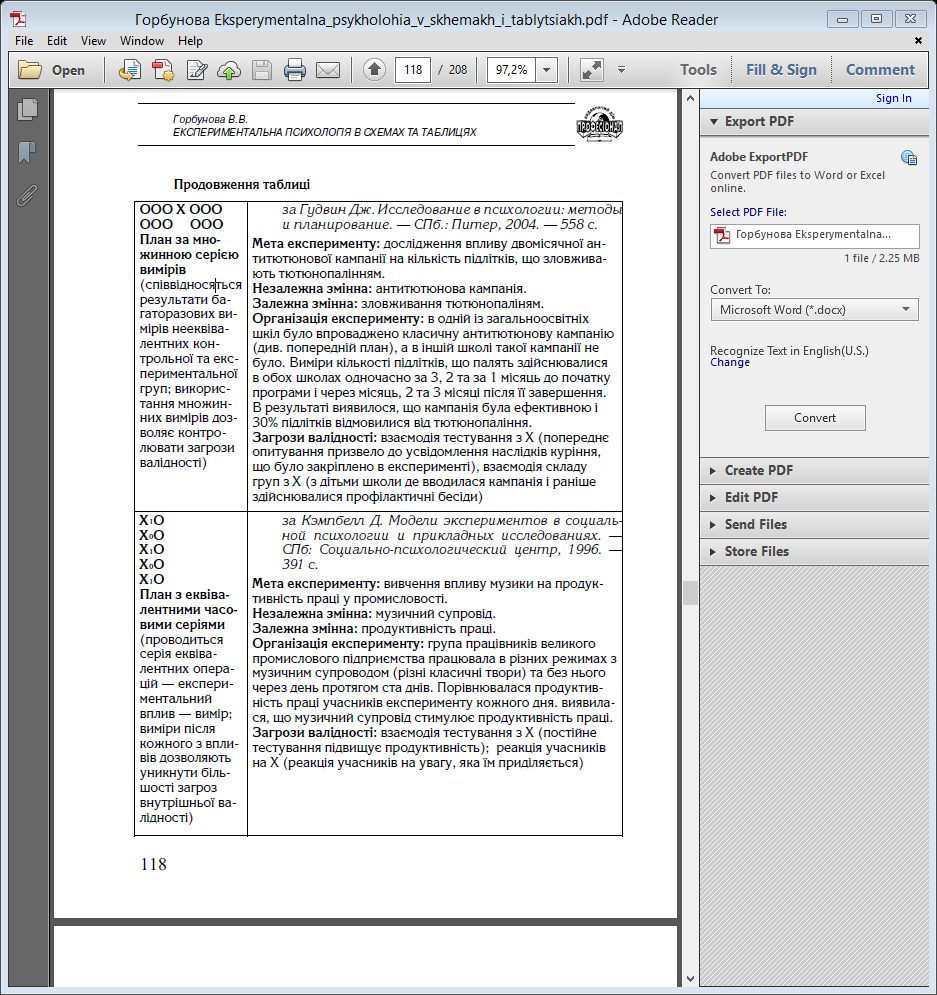Click the page number input field
This screenshot has width=937, height=995.
(412, 70)
